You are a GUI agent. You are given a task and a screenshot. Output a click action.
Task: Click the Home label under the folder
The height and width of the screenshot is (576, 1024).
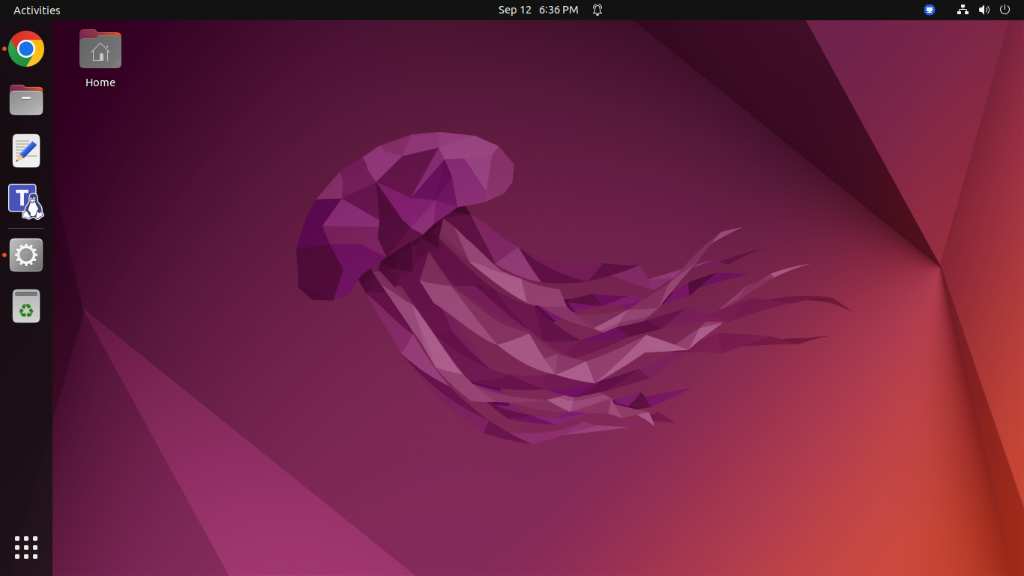(100, 82)
